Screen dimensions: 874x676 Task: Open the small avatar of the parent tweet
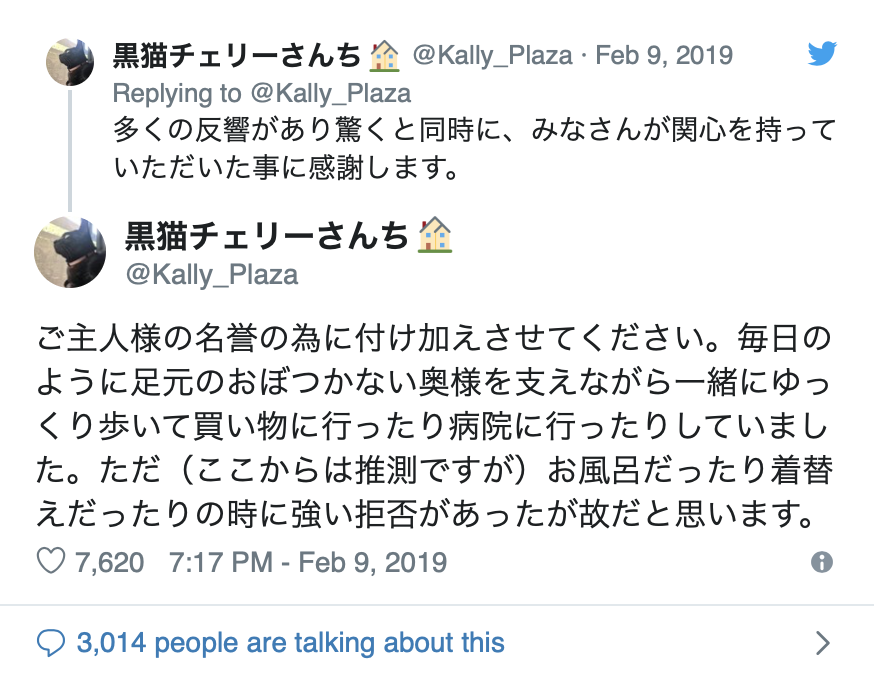(x=70, y=62)
